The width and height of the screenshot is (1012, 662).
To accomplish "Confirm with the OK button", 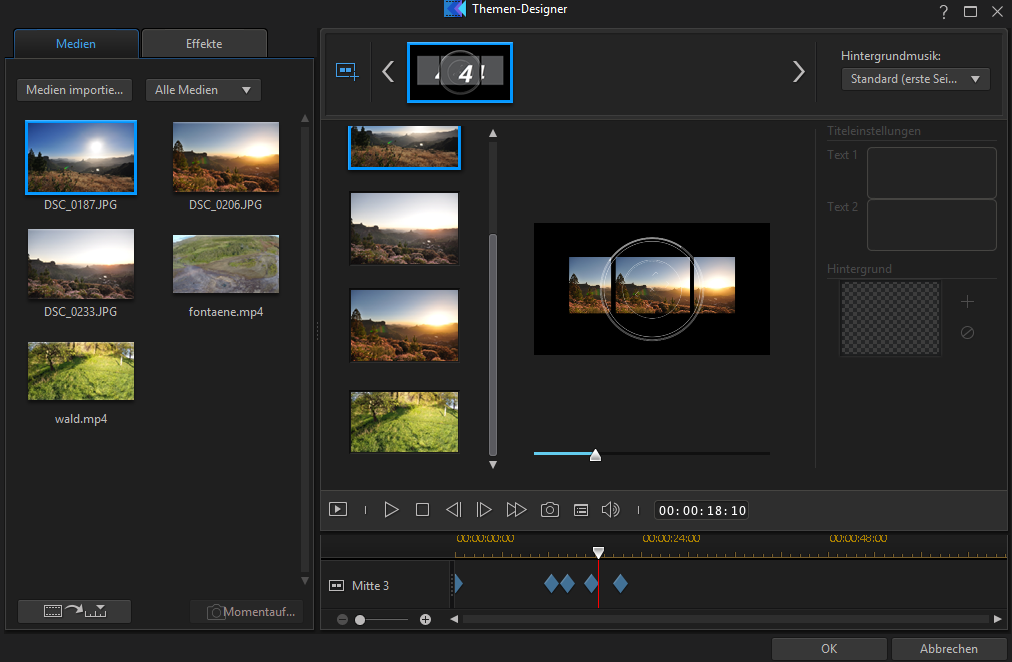I will click(828, 649).
